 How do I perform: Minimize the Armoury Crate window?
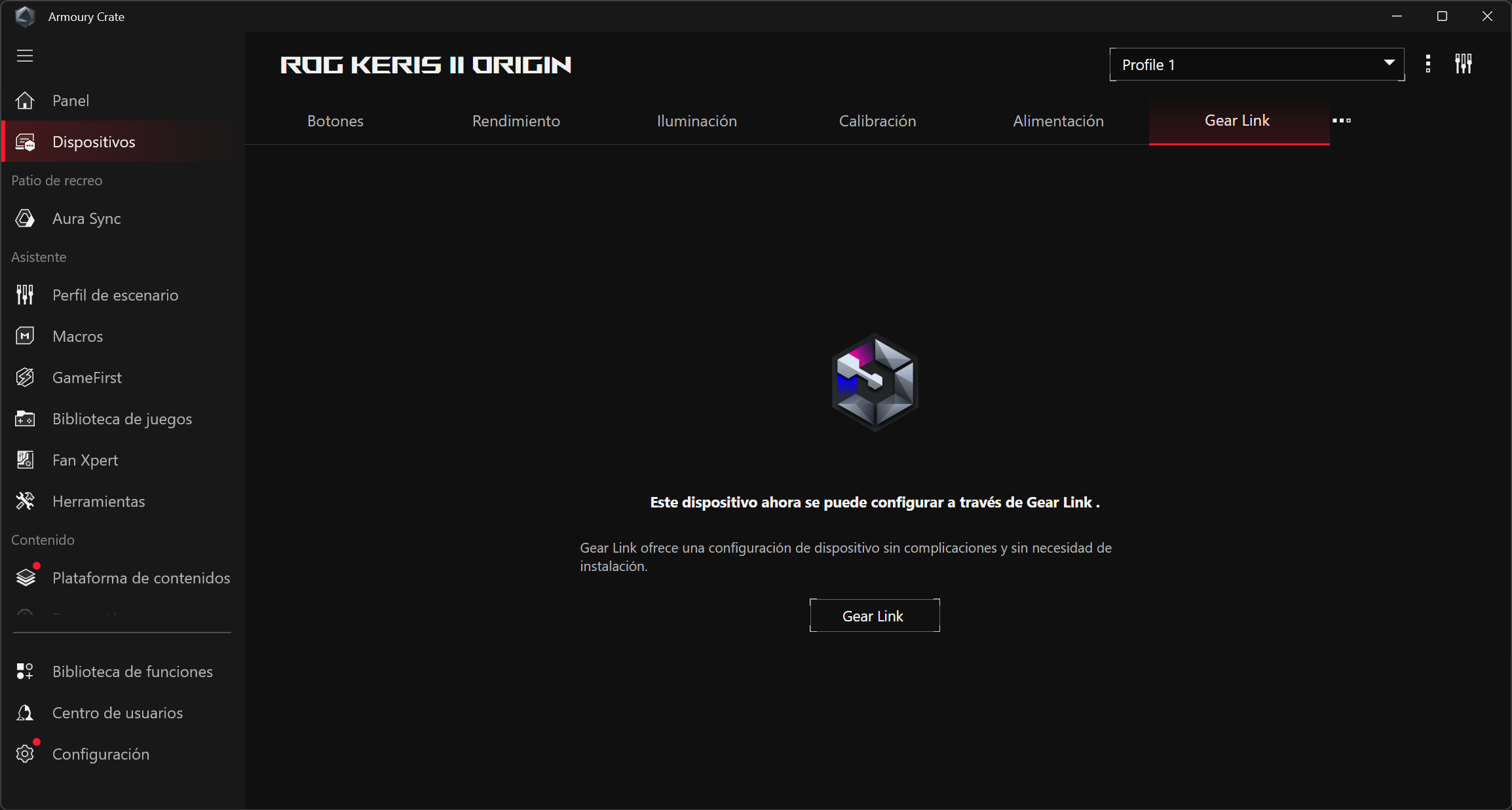pyautogui.click(x=1397, y=16)
